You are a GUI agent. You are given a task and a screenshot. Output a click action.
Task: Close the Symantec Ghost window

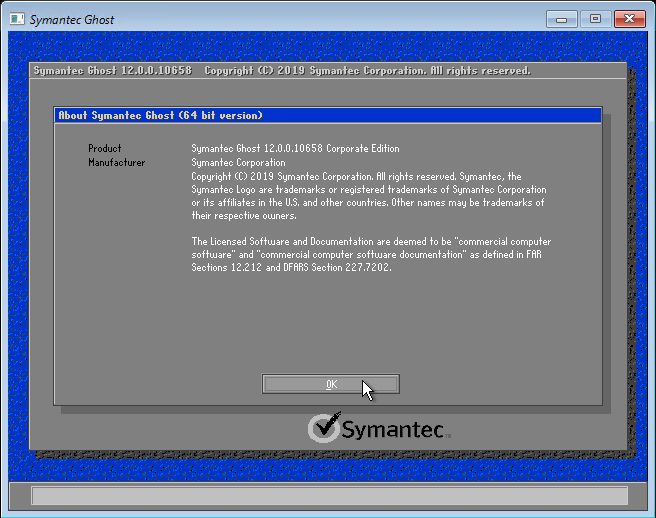pos(630,19)
